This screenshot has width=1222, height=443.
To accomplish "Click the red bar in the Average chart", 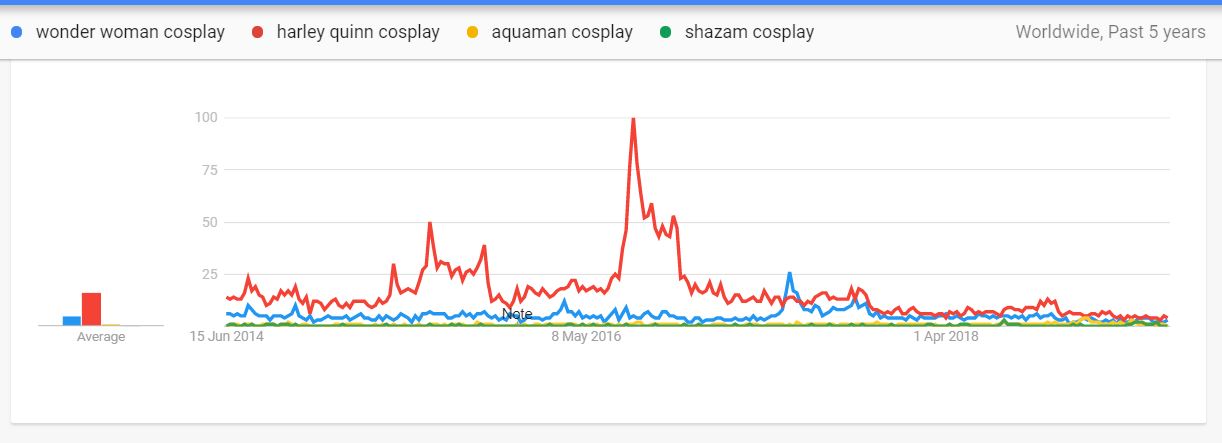I will coord(91,308).
